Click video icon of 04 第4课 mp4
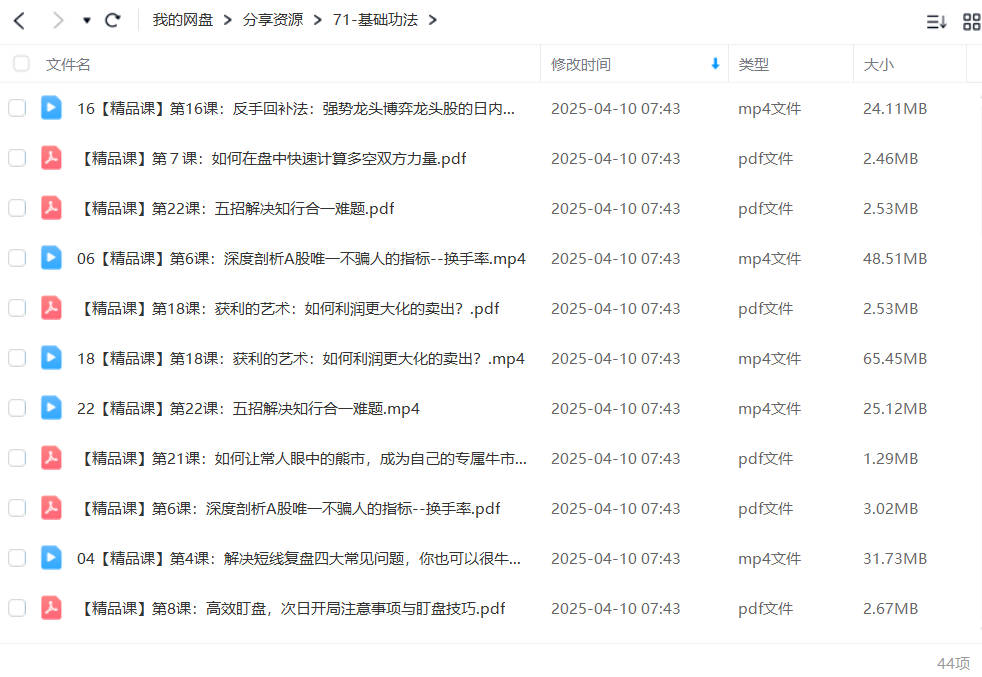Image resolution: width=982 pixels, height=677 pixels. (x=51, y=557)
